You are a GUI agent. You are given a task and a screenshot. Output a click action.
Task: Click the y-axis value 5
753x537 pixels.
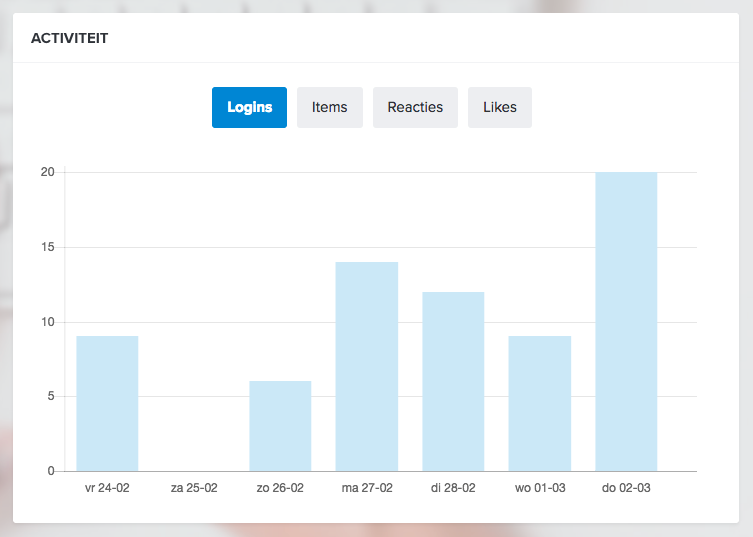(x=51, y=396)
